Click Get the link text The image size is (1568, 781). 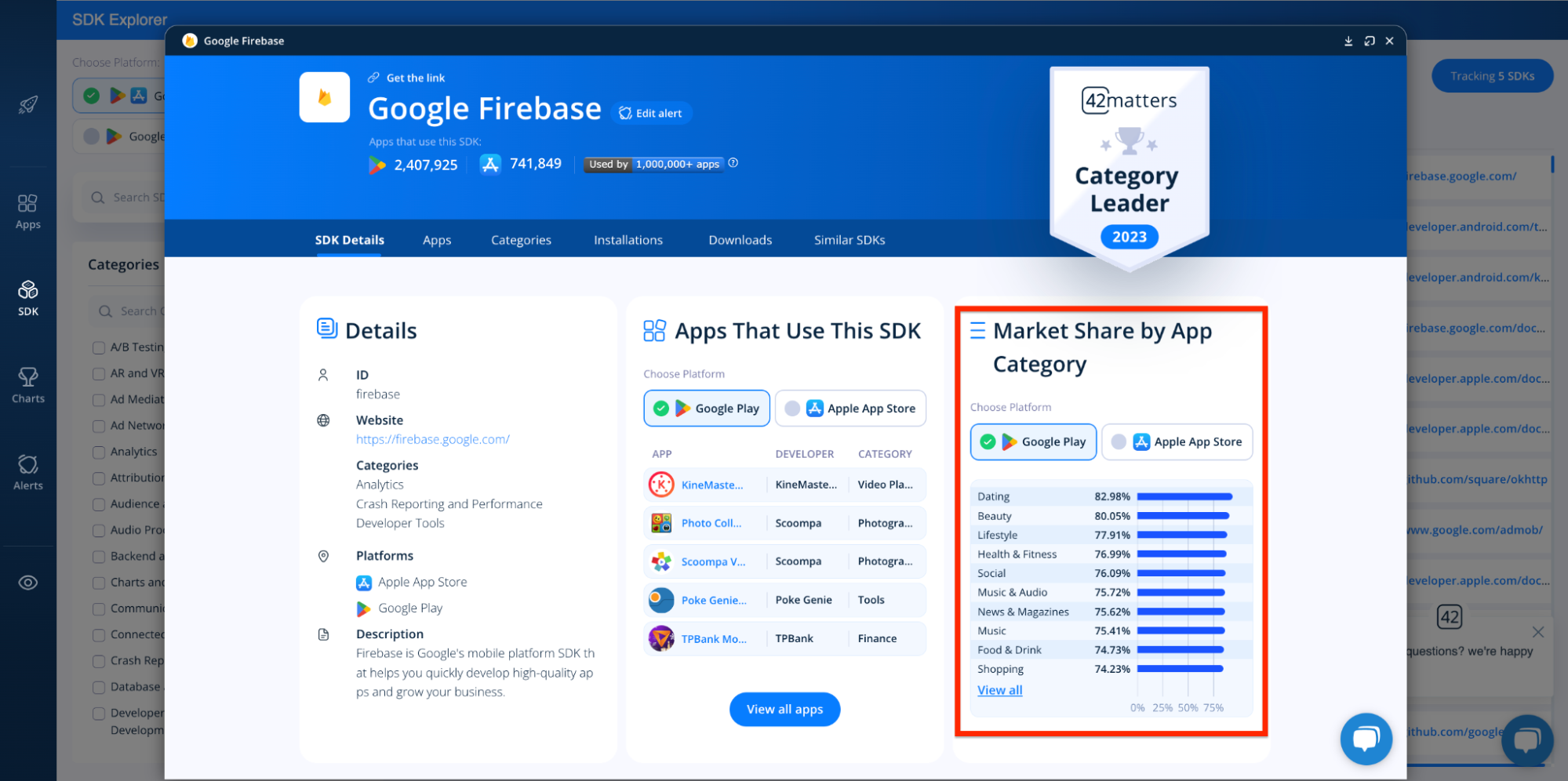click(416, 78)
